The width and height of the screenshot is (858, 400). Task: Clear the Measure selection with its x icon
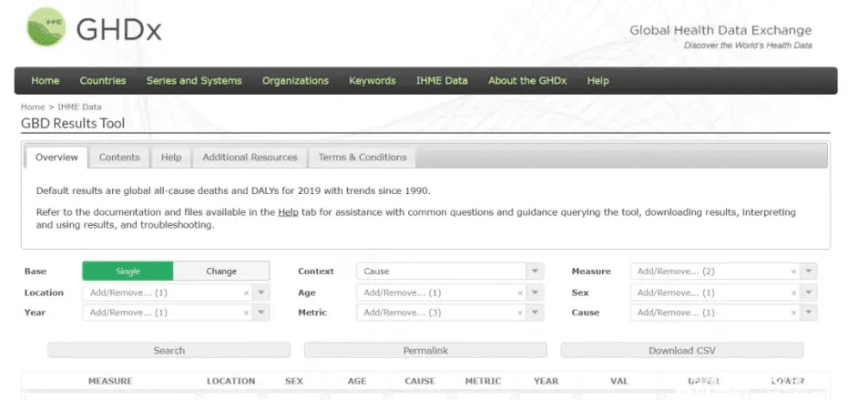794,272
